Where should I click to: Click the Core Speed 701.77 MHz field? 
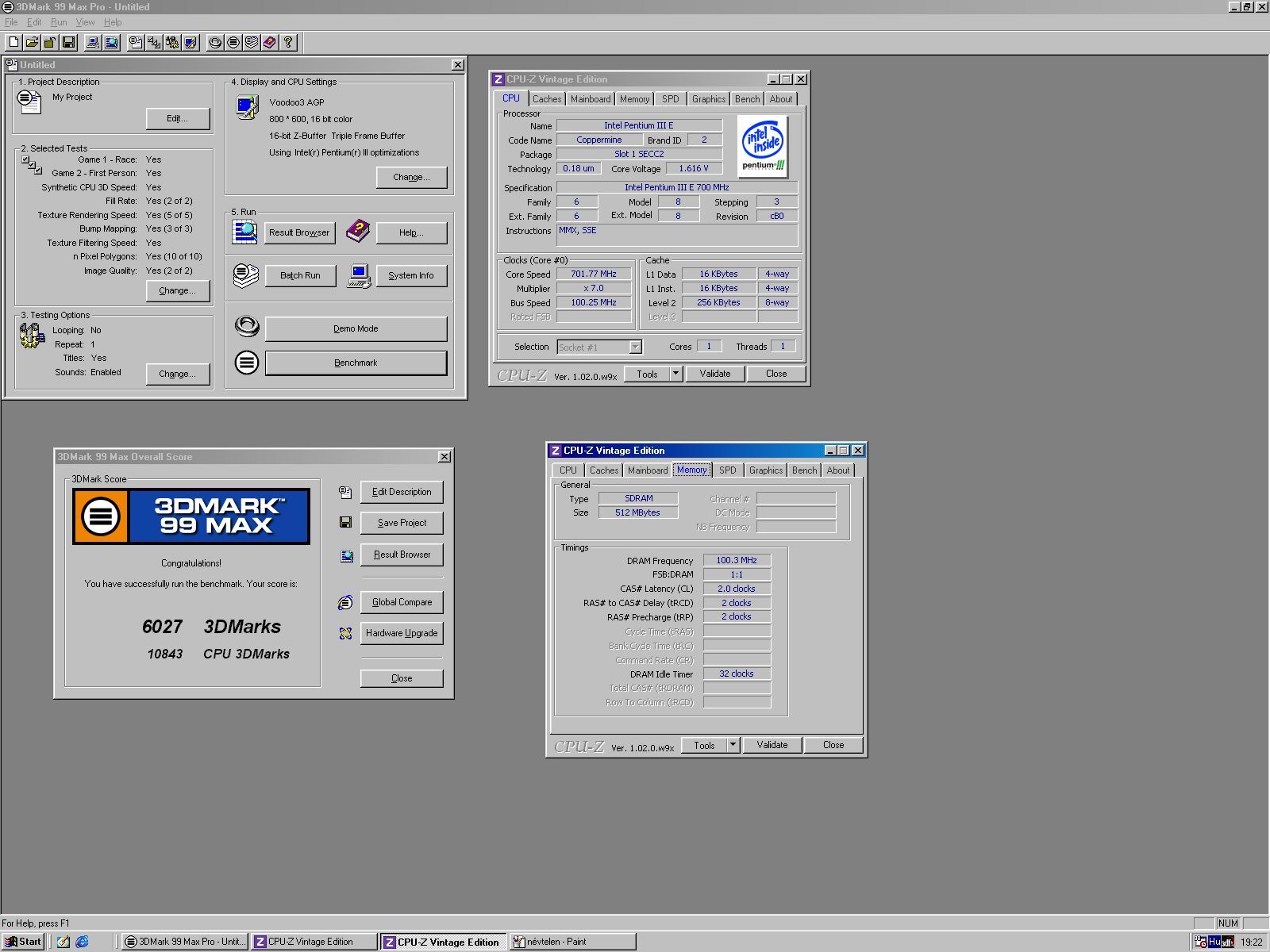(594, 274)
